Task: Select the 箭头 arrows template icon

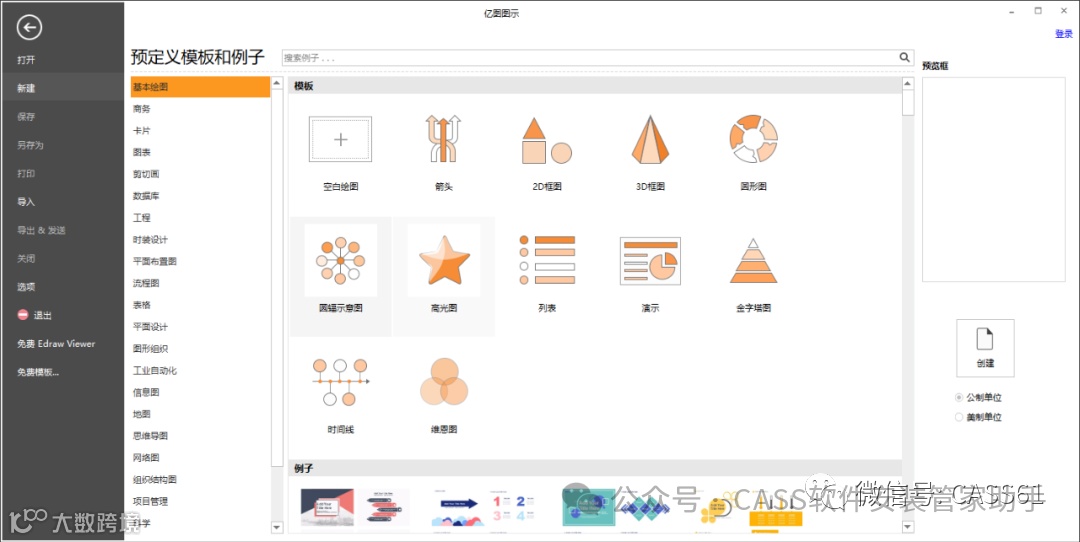Action: [x=444, y=139]
